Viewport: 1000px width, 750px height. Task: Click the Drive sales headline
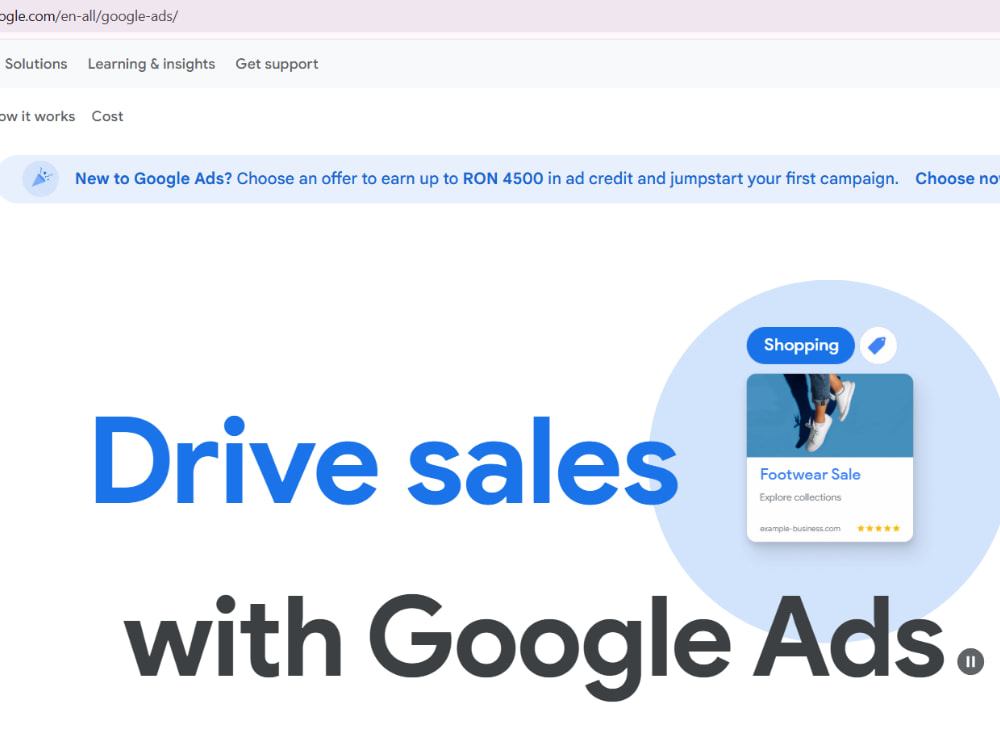point(386,460)
